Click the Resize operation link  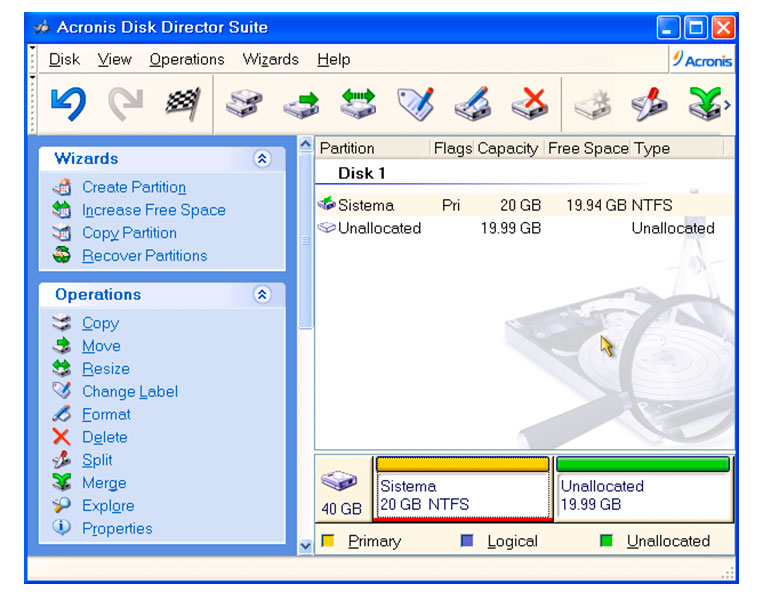coord(106,369)
